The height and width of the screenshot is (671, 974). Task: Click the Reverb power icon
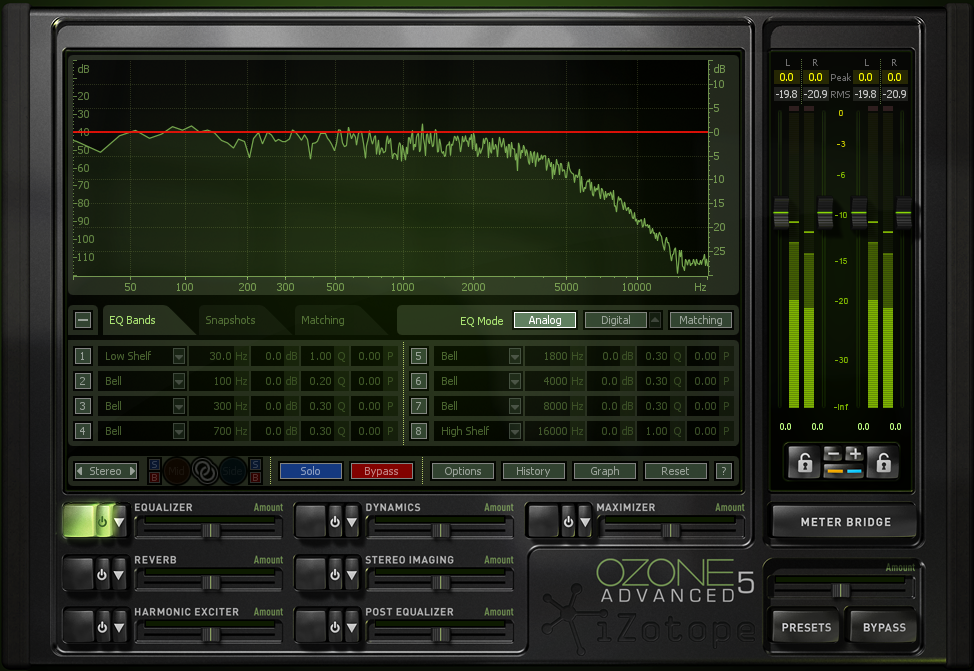coord(102,575)
